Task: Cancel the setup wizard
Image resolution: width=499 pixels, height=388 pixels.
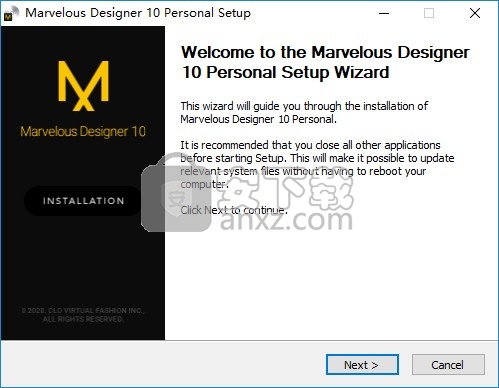Action: (448, 364)
